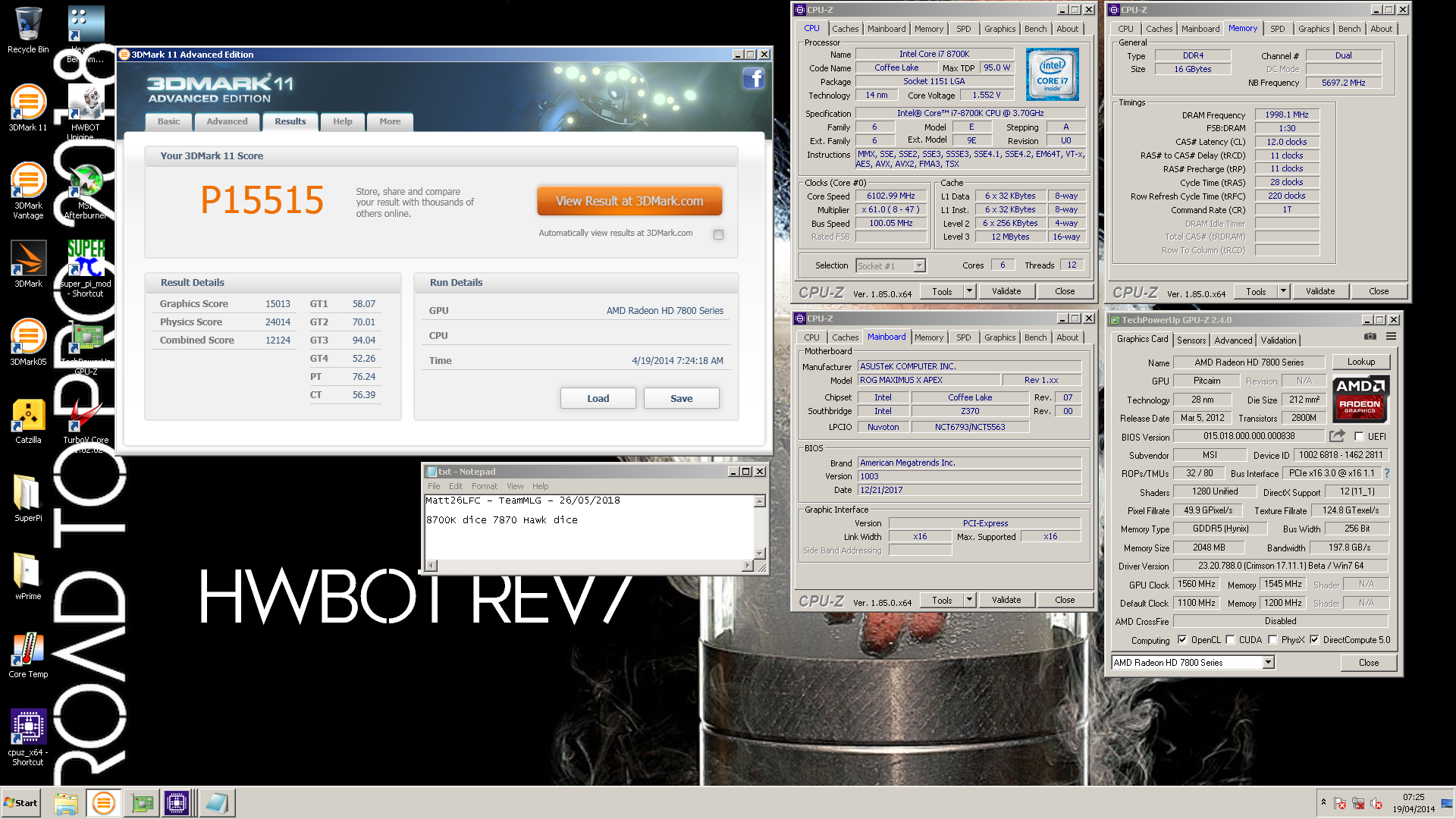Screen dimensions: 1456x819
Task: Open the MSI Afterburner desktop icon
Action: pyautogui.click(x=86, y=190)
